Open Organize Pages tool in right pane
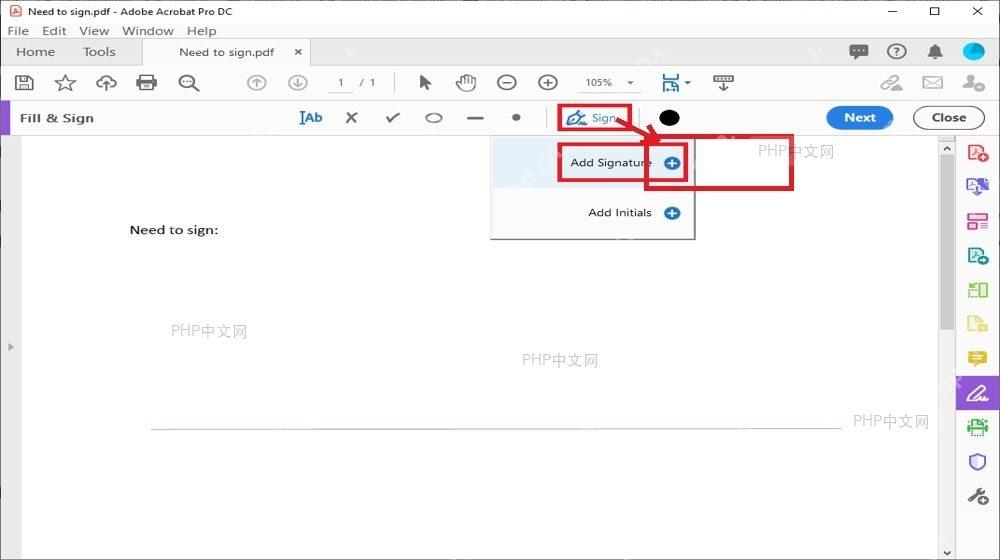 tap(977, 221)
